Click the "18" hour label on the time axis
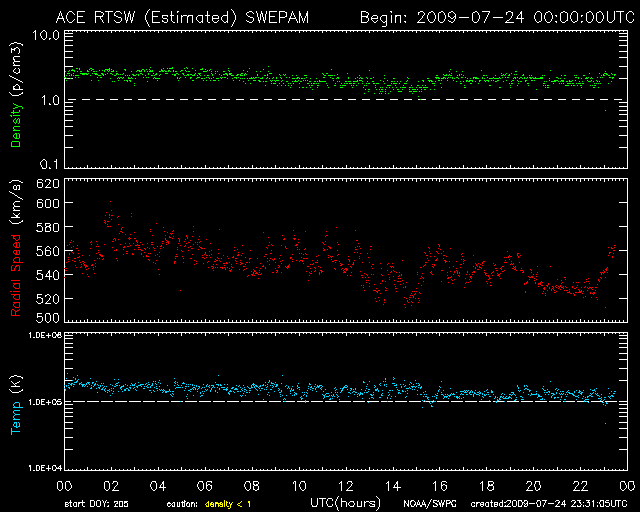Image resolution: width=640 pixels, height=512 pixels. click(487, 486)
